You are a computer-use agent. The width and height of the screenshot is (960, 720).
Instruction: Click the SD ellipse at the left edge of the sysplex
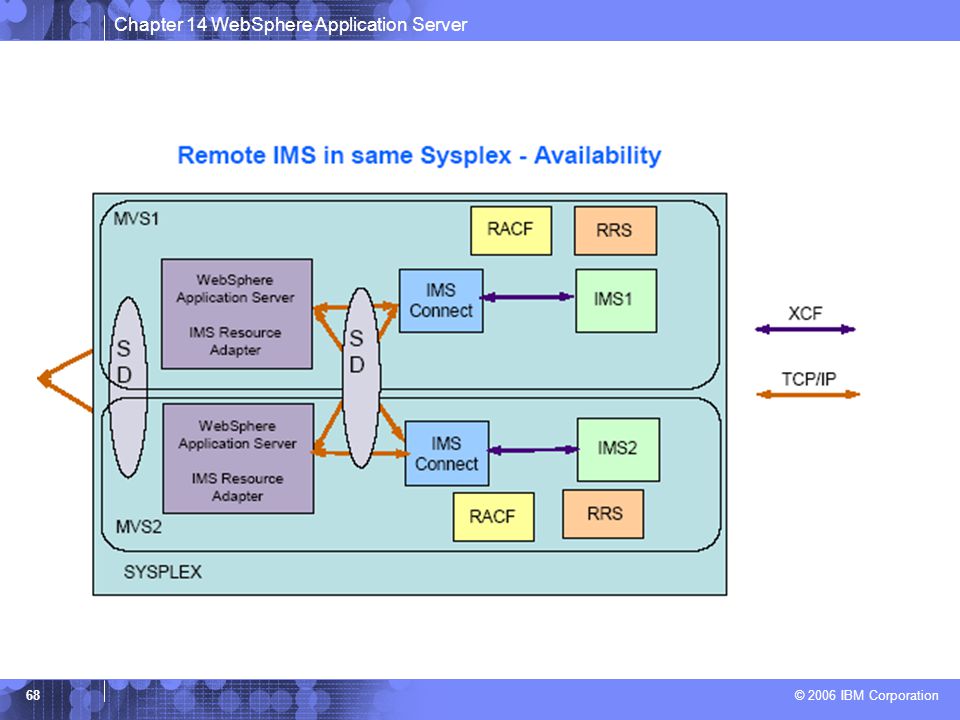[x=128, y=387]
